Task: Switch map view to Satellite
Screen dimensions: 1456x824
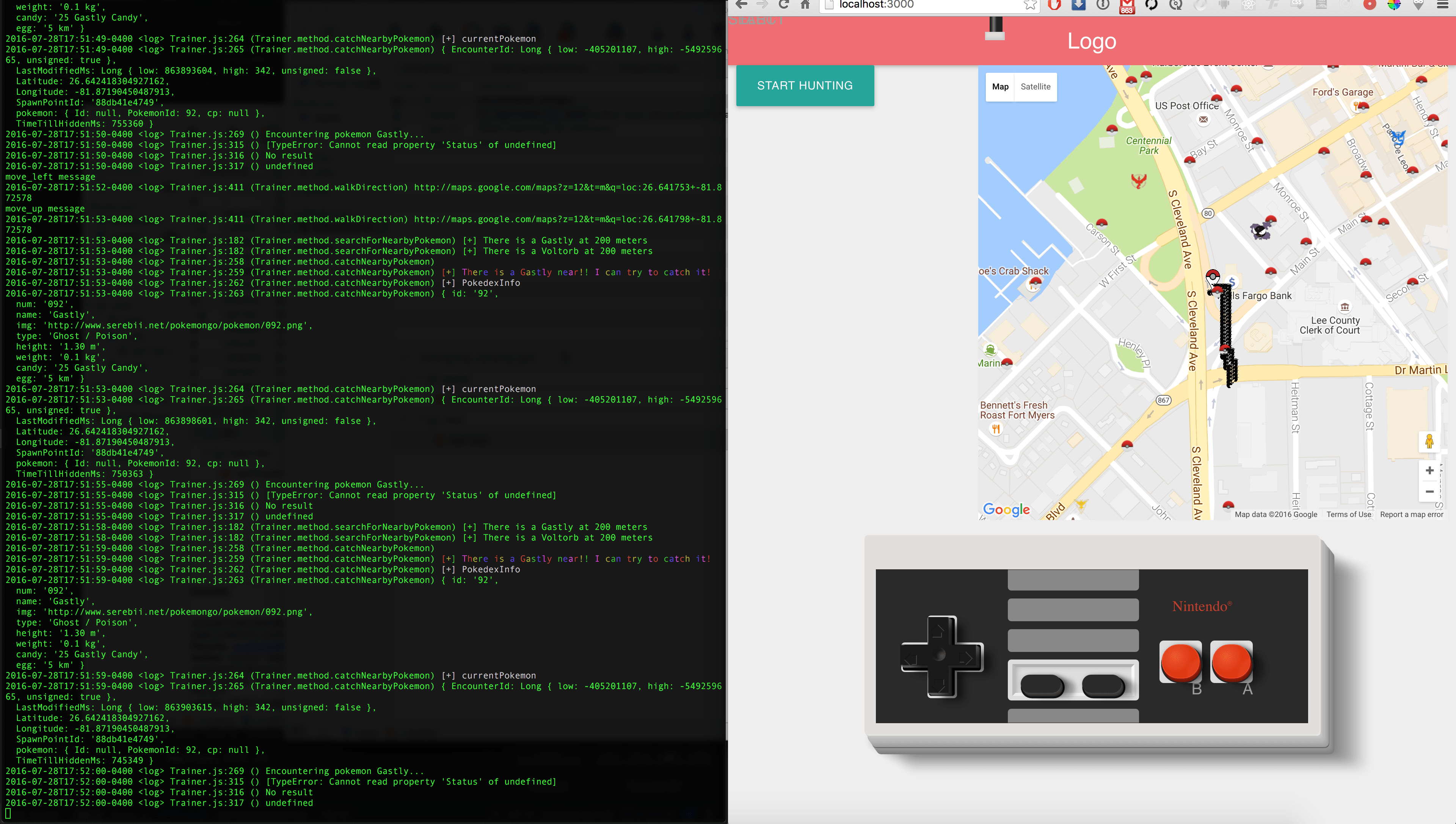Action: (x=1035, y=86)
